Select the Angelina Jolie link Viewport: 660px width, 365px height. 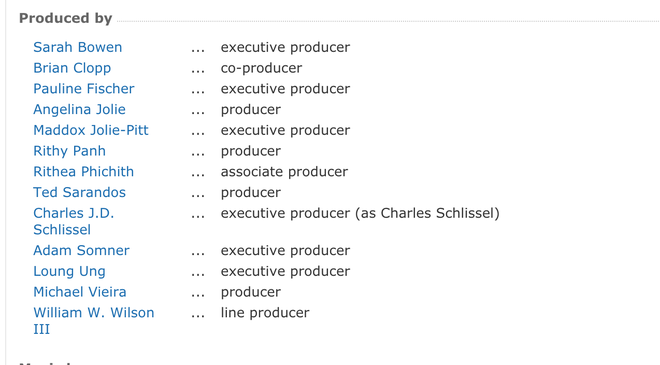(x=79, y=109)
